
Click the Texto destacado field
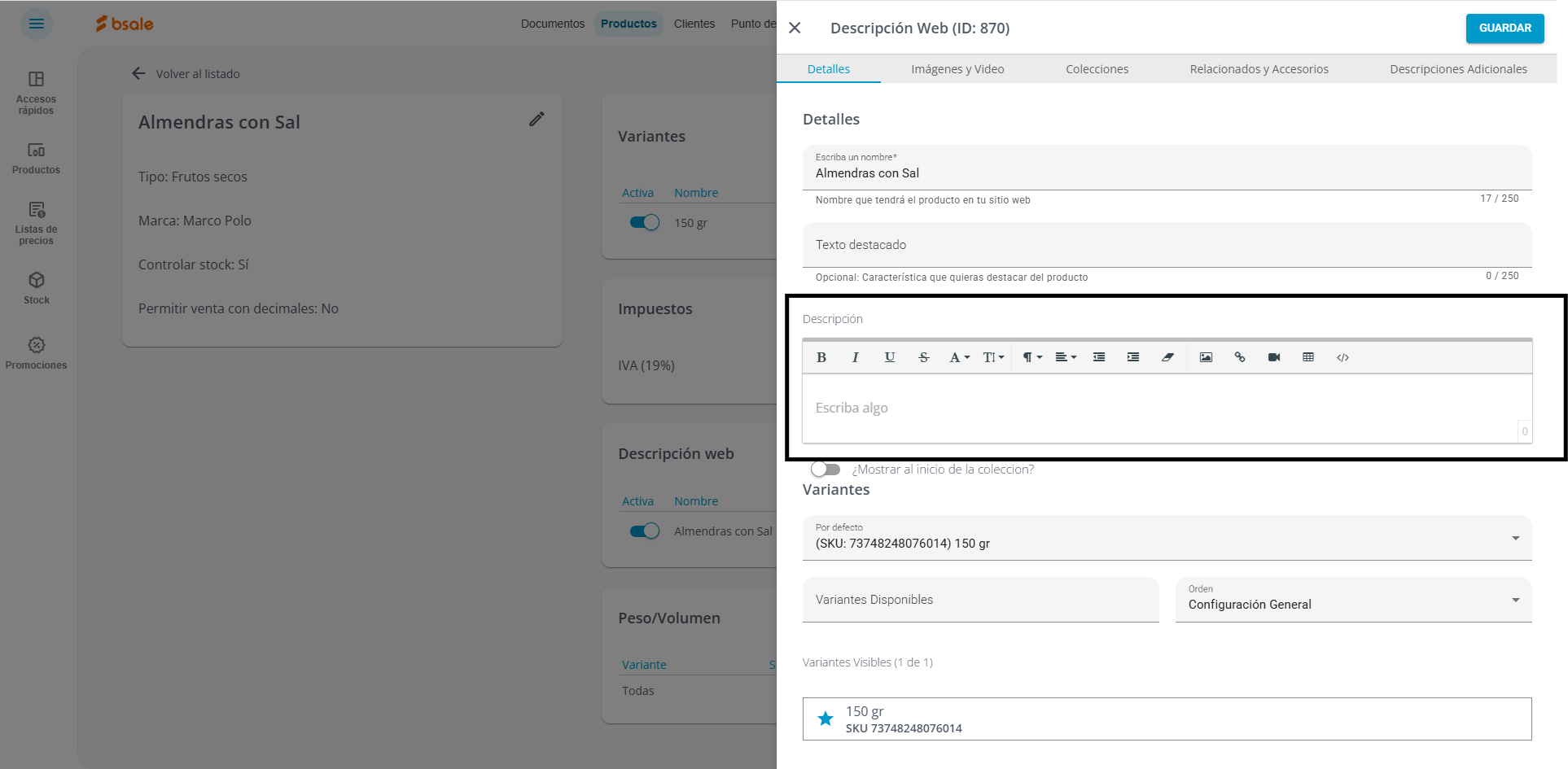coord(1167,245)
